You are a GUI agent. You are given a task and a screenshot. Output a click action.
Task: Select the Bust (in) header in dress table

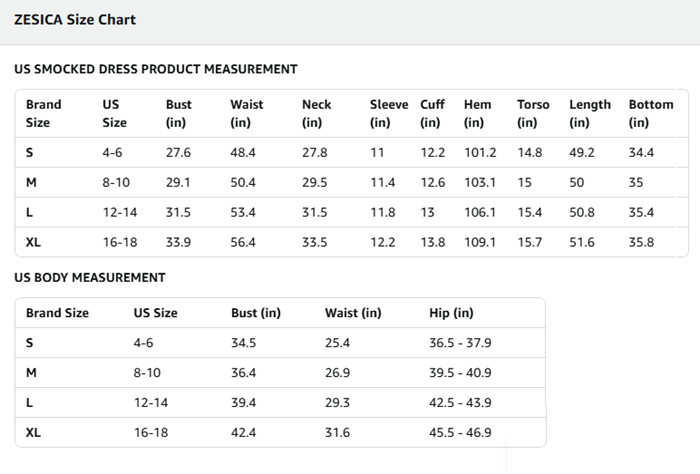click(179, 113)
